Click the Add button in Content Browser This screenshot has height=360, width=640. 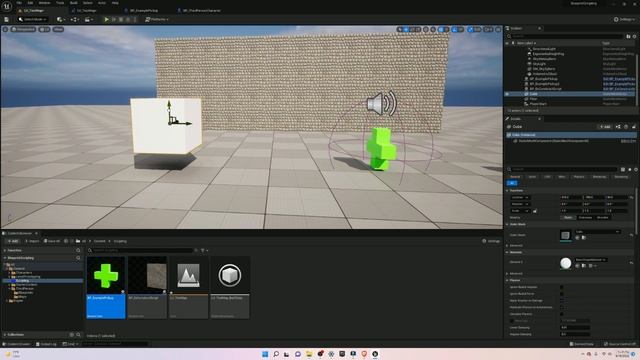[13, 241]
